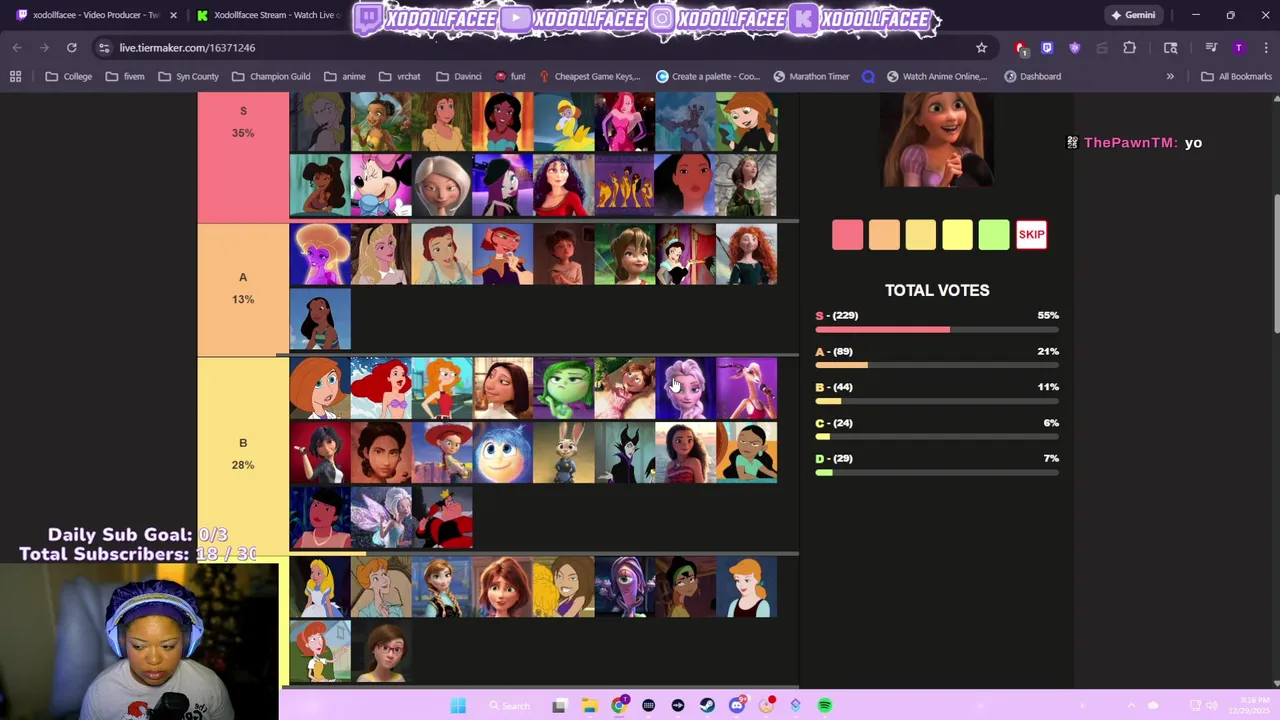Image resolution: width=1280 pixels, height=720 pixels.
Task: View site information icon in the address bar
Action: pos(104,48)
